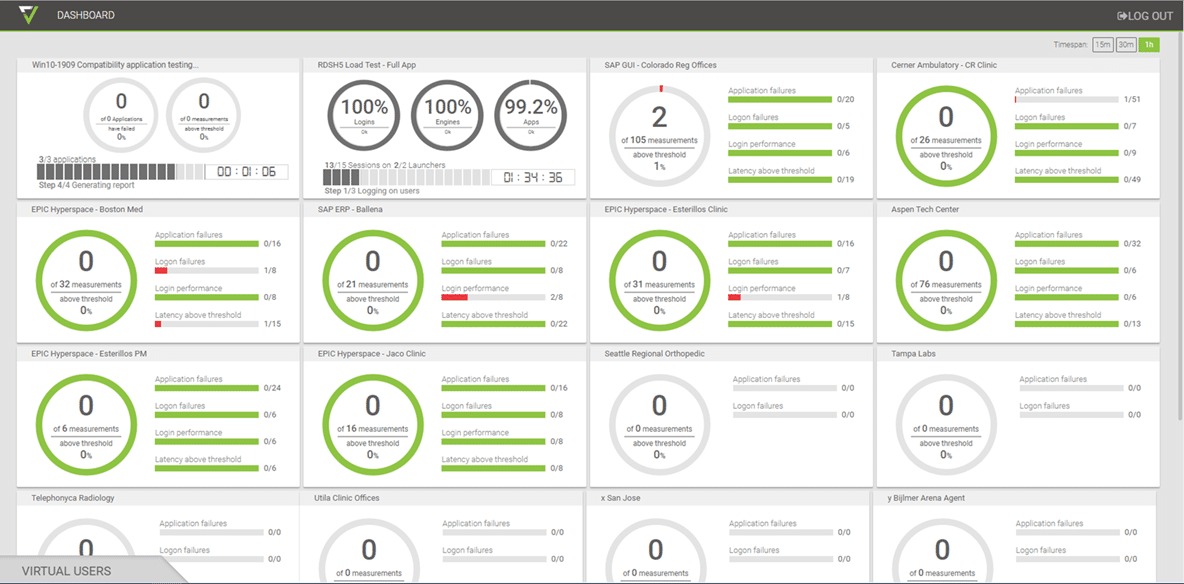The image size is (1184, 584).
Task: Open the VIRTUAL USERS tab
Action: click(x=66, y=571)
